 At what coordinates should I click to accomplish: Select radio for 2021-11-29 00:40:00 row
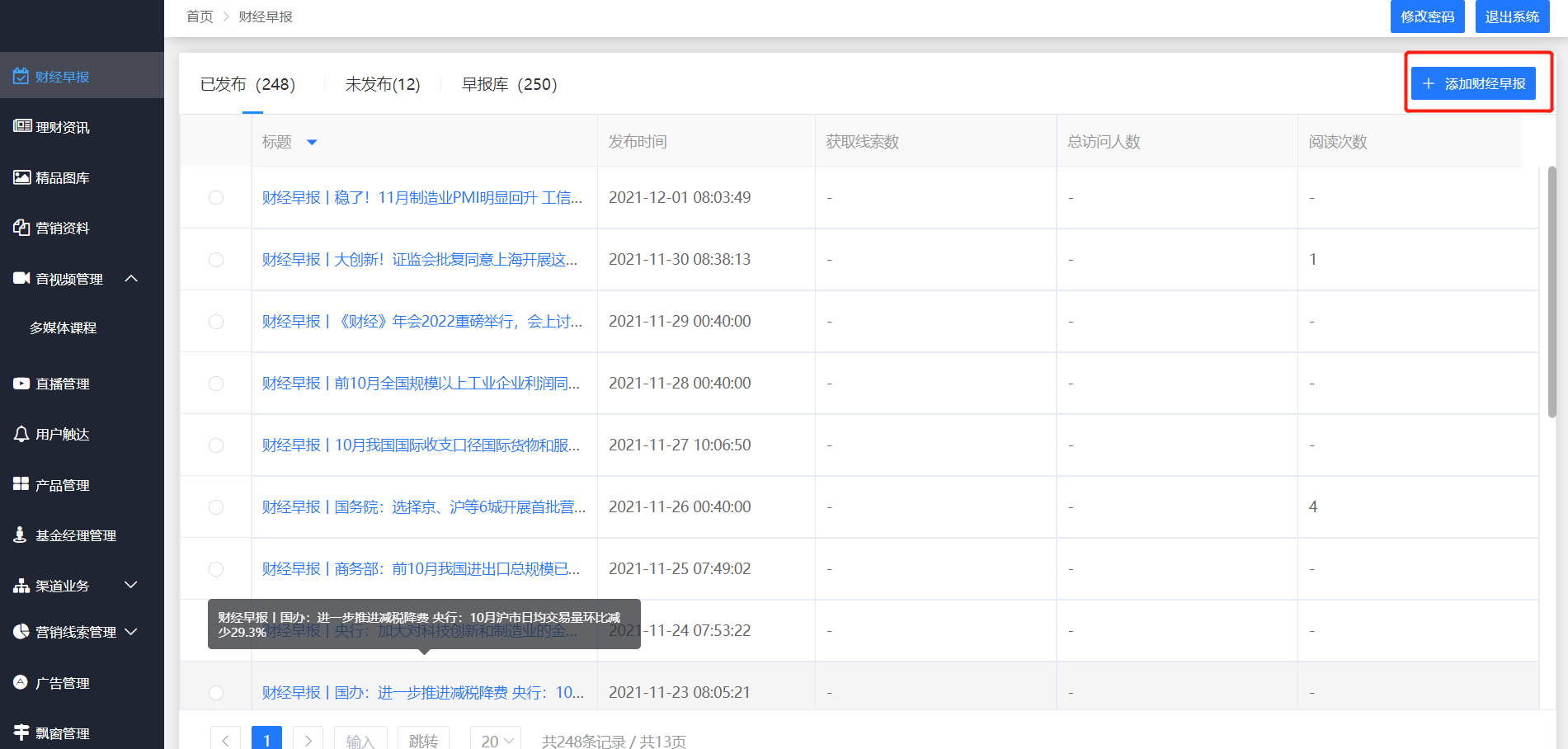216,321
